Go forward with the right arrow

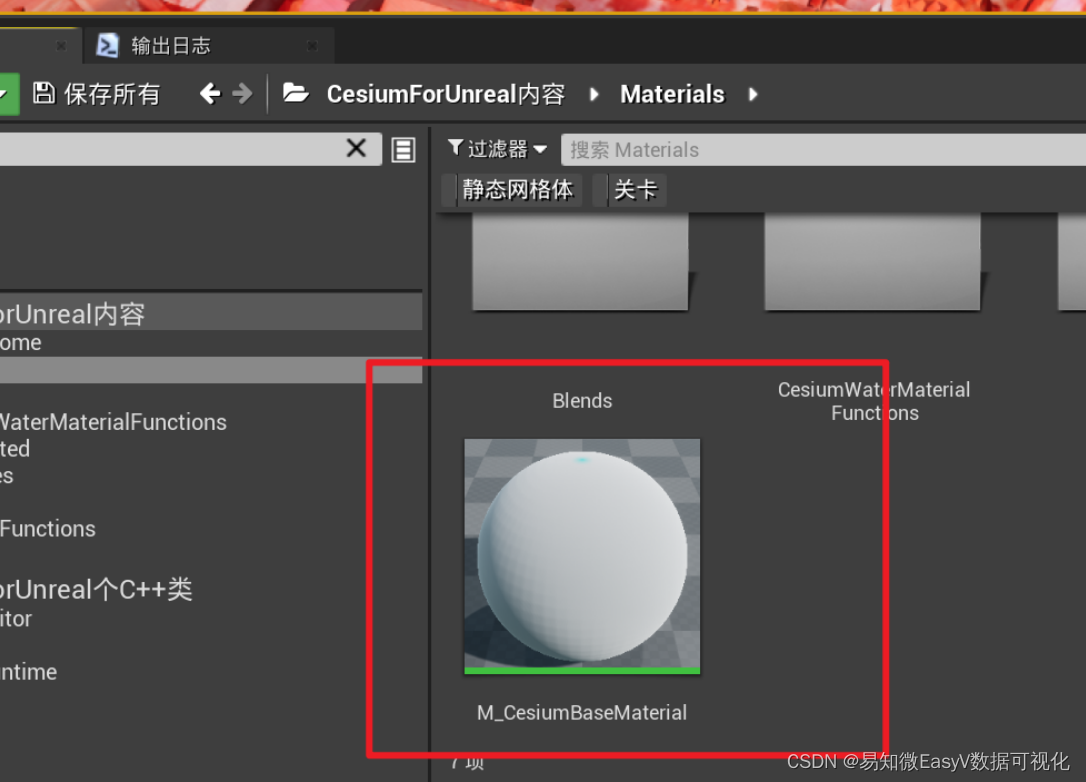point(242,93)
